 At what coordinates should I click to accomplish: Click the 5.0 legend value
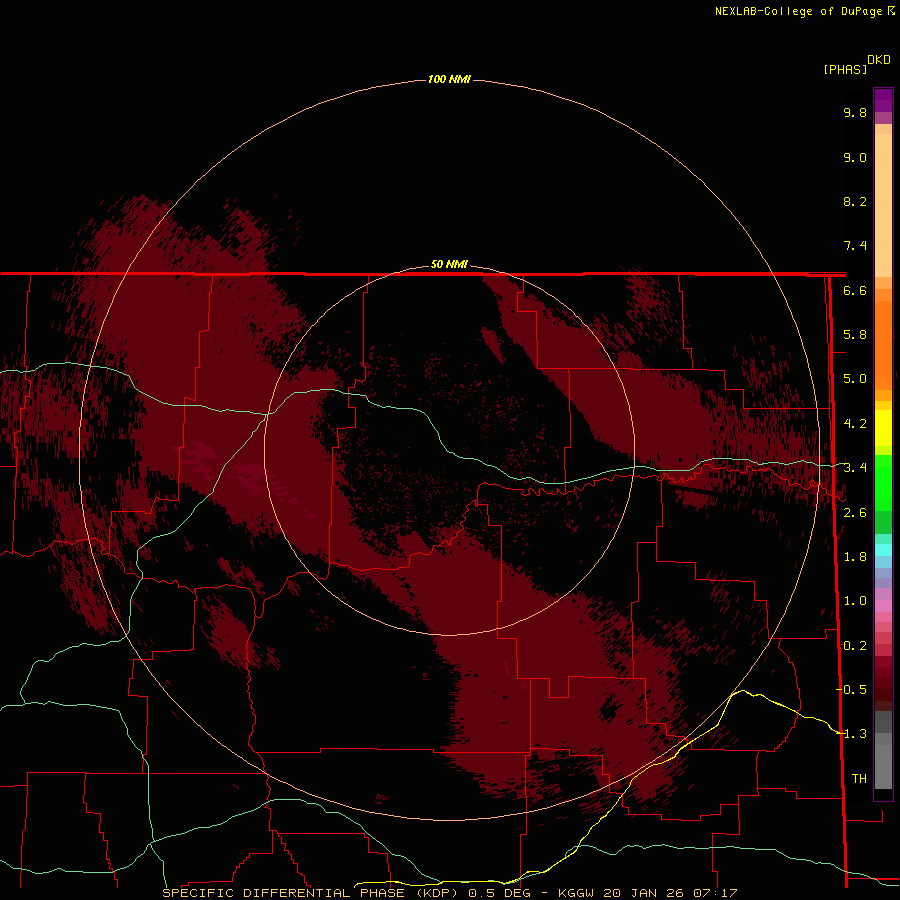855,379
